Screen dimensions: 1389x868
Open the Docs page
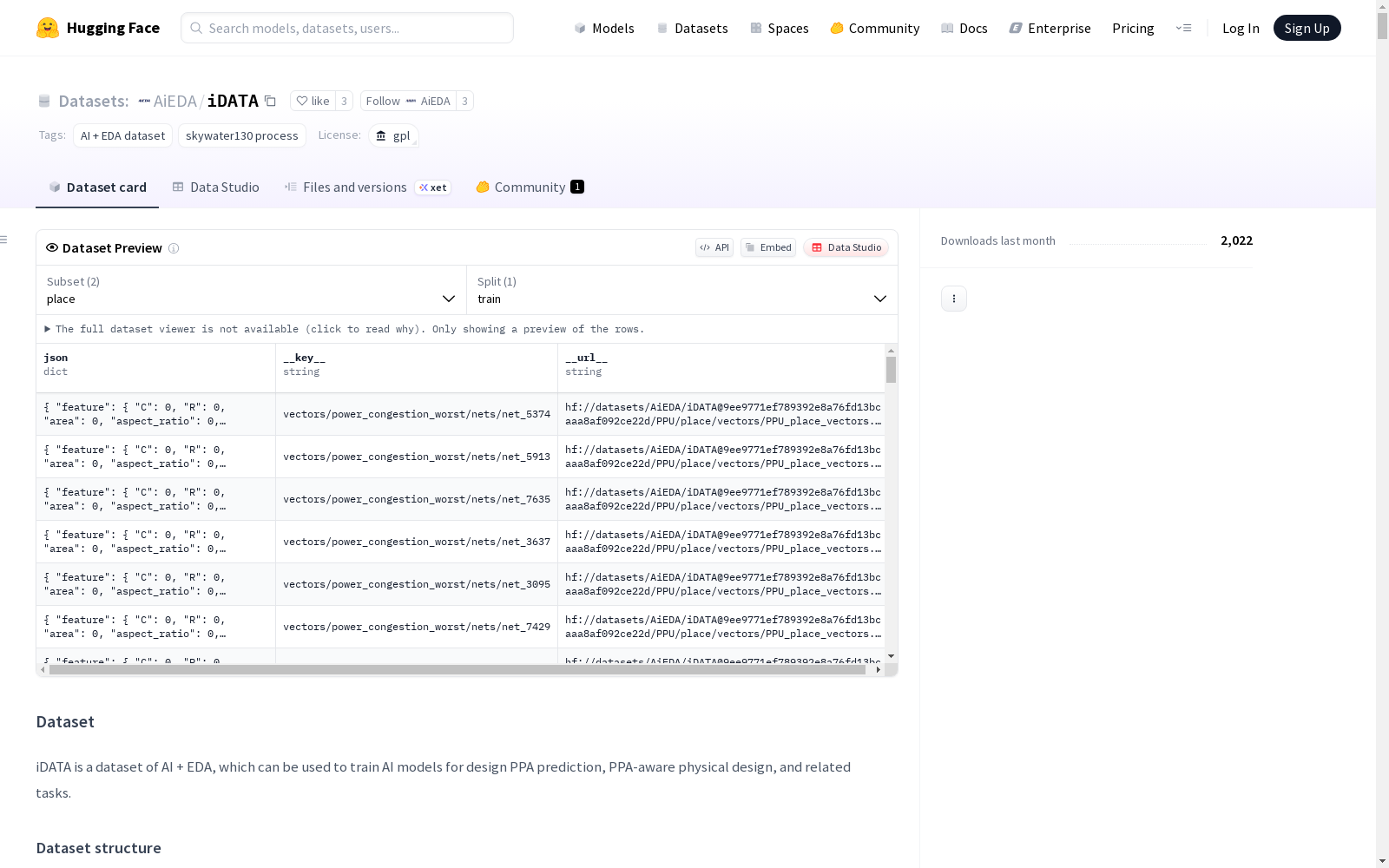964,28
